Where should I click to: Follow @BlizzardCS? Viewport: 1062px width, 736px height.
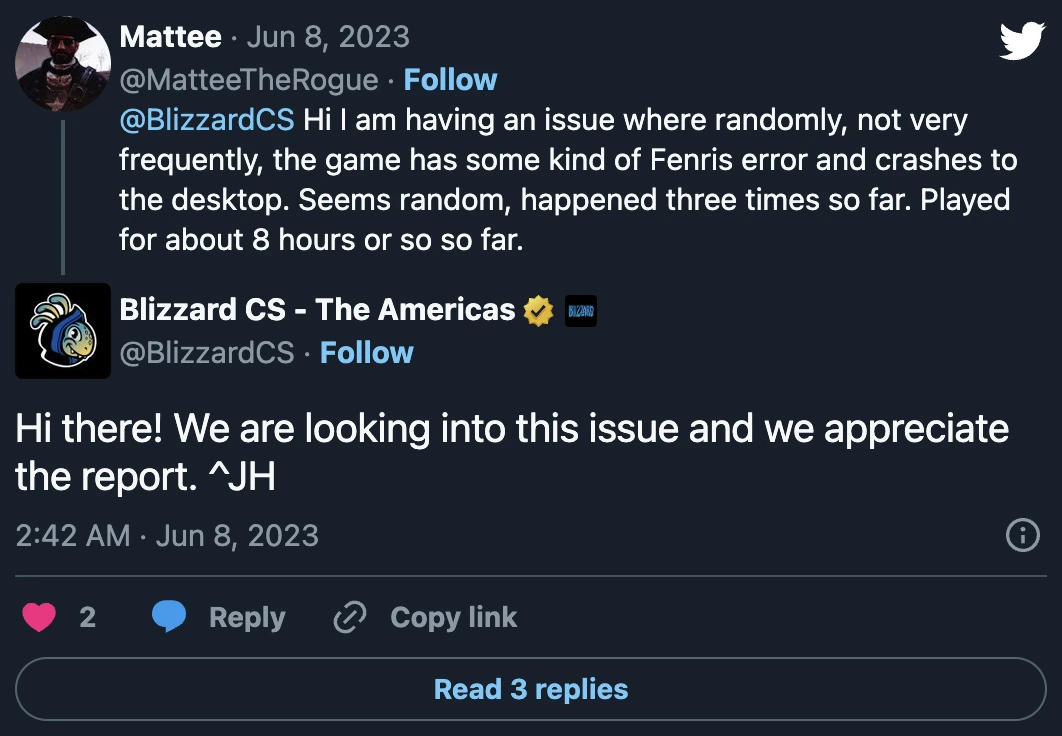(x=367, y=352)
